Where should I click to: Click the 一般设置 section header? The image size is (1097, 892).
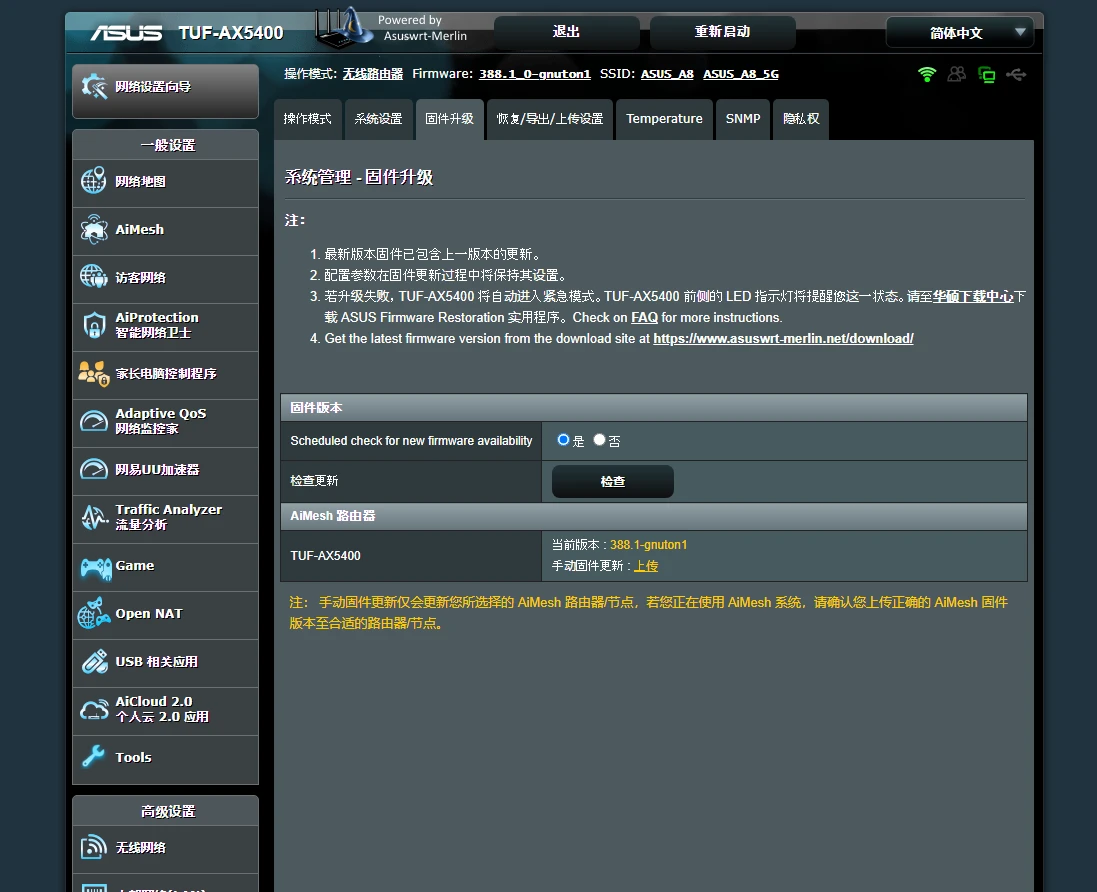click(168, 146)
